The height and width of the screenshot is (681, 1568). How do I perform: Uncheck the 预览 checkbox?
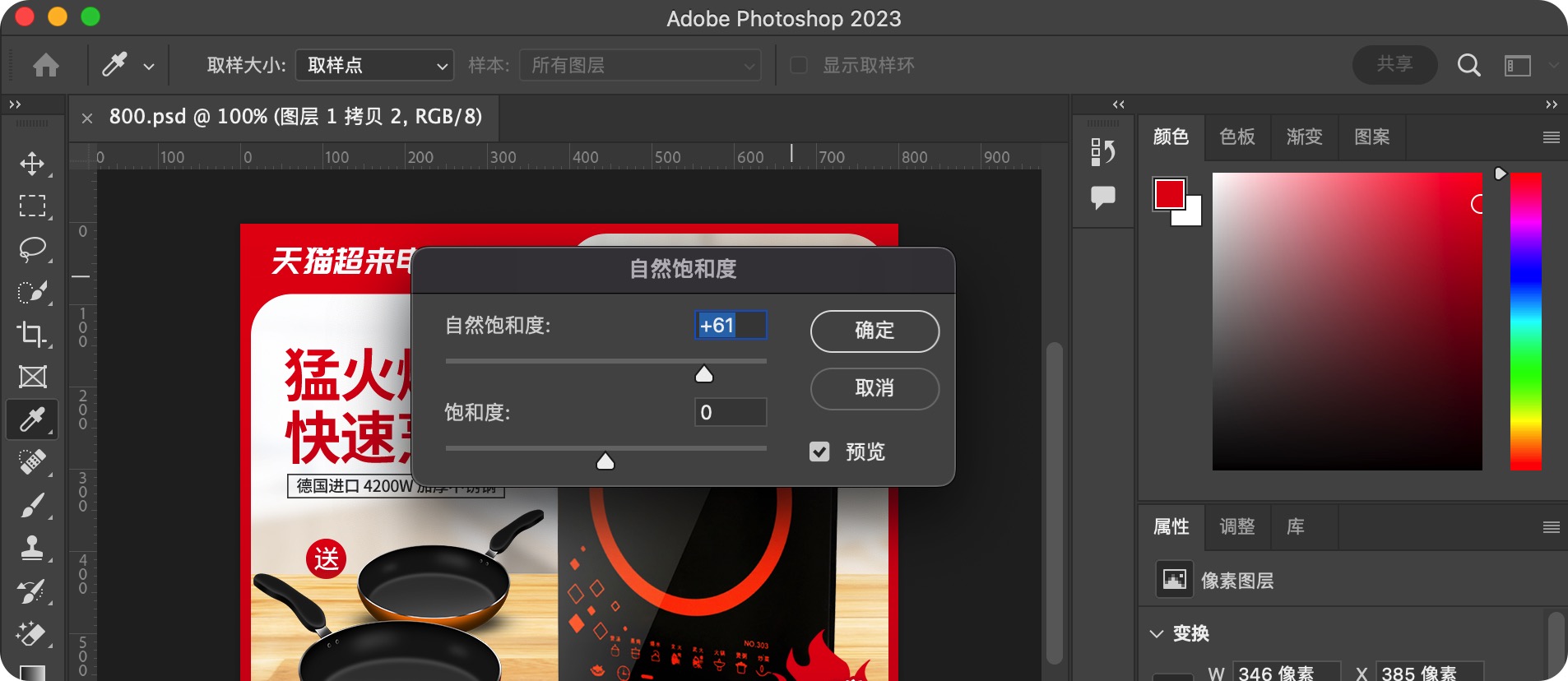click(819, 452)
